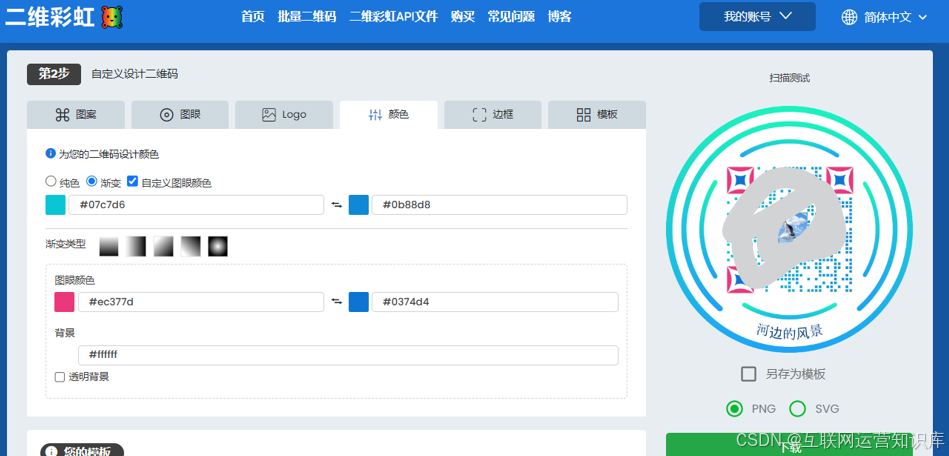Switch to the 颜色 tab
The image size is (949, 456).
tap(389, 114)
